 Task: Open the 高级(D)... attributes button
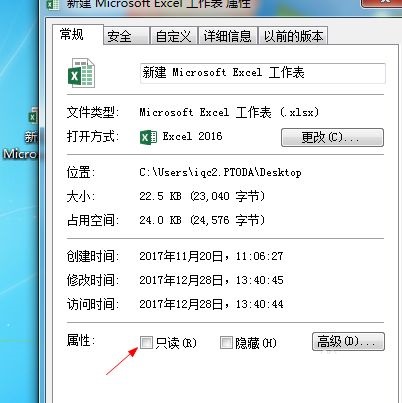348,342
